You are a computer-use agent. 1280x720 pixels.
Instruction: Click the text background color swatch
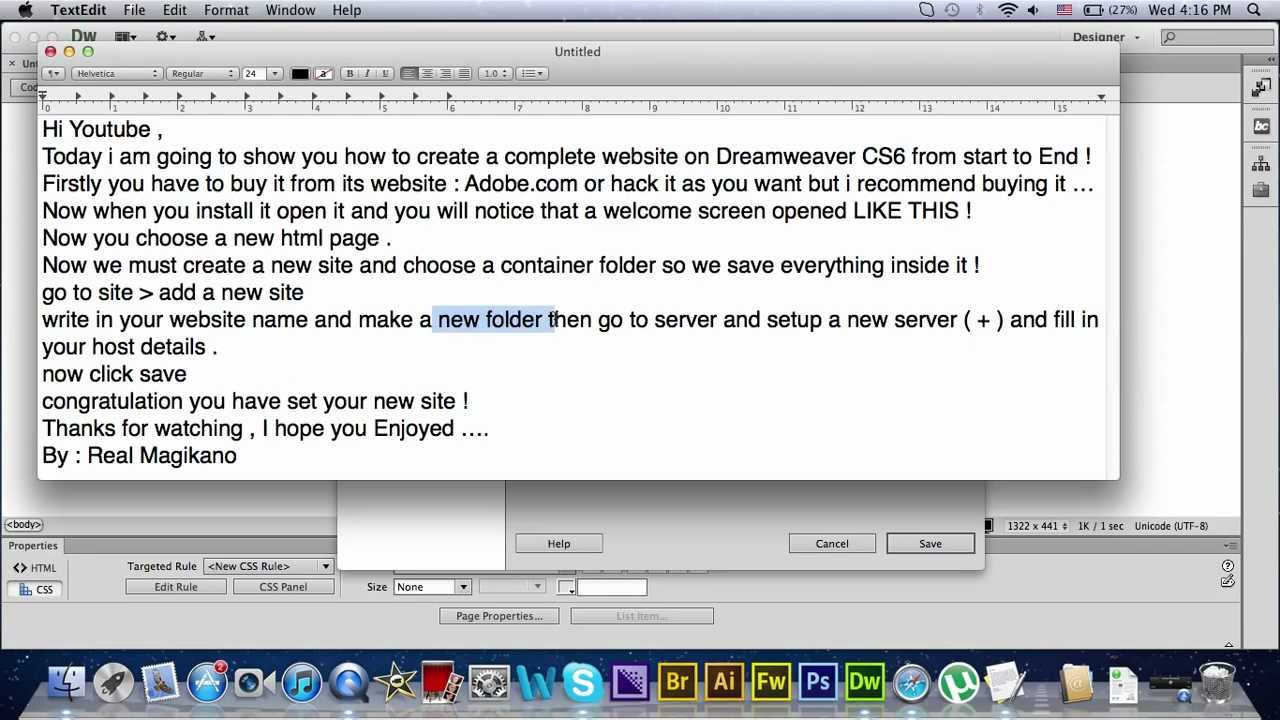[323, 73]
